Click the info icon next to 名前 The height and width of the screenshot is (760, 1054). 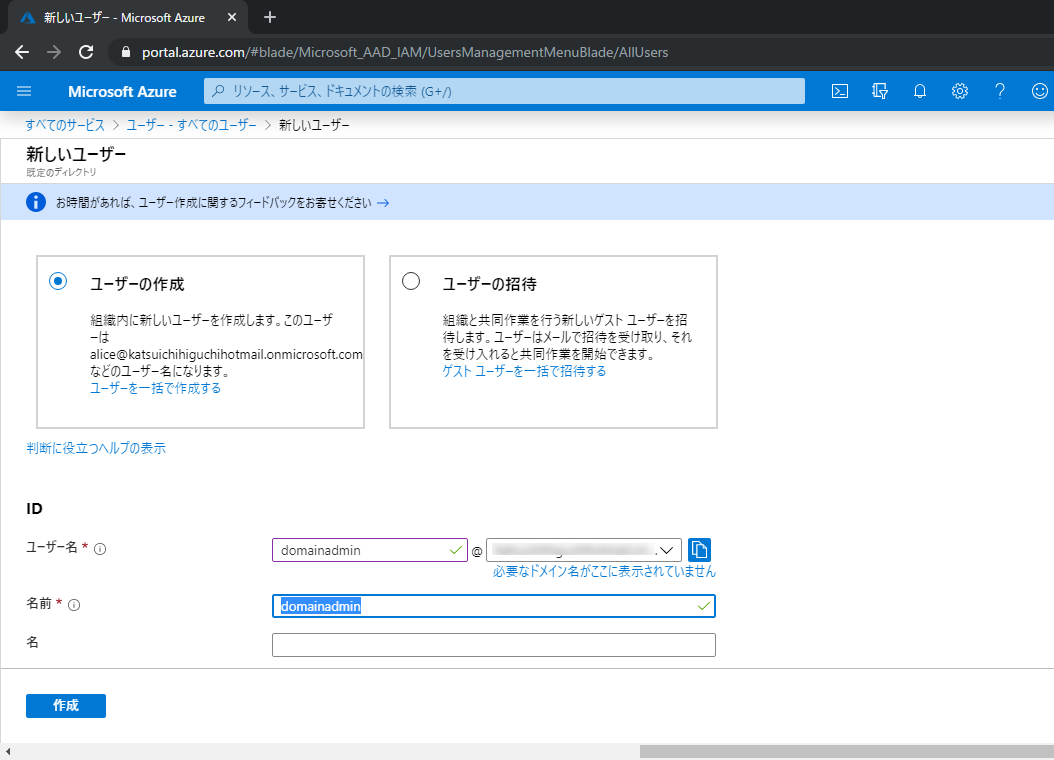75,605
